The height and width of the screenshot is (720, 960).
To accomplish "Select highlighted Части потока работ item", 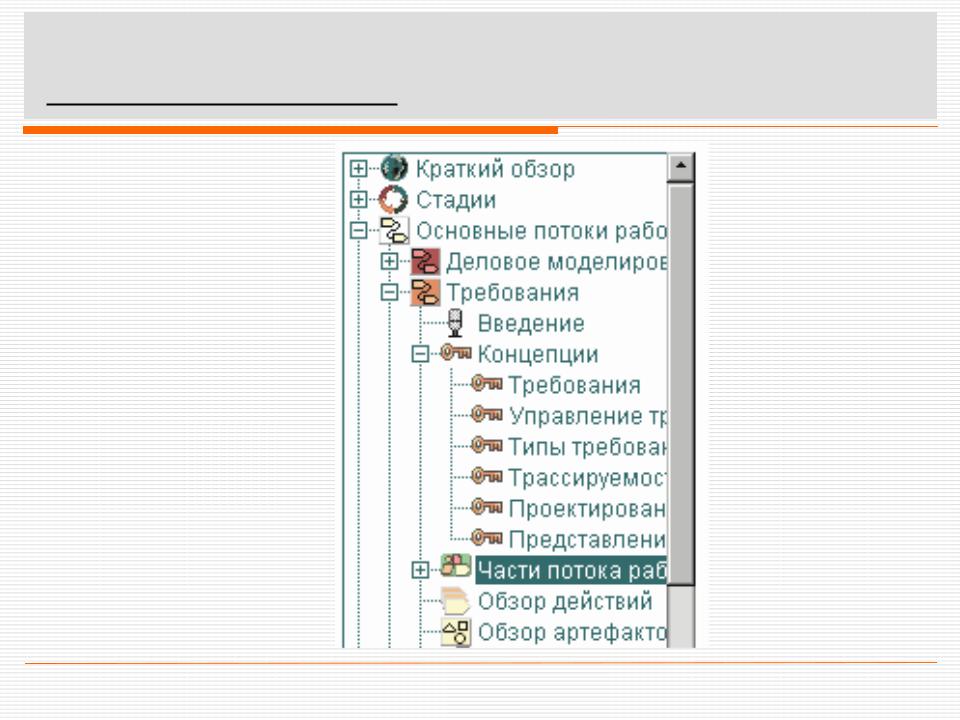I will 571,570.
